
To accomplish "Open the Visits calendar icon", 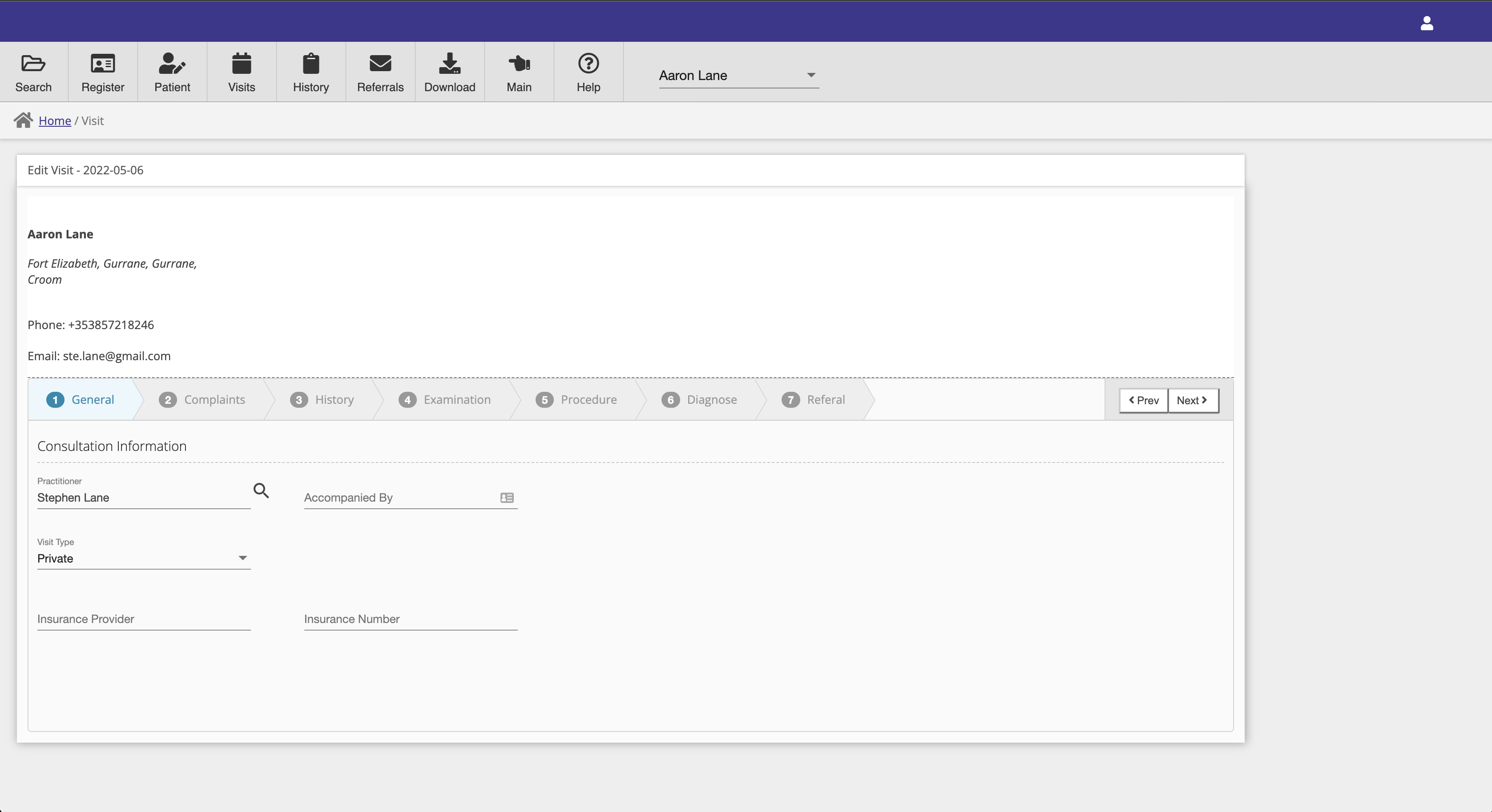I will pos(242,64).
